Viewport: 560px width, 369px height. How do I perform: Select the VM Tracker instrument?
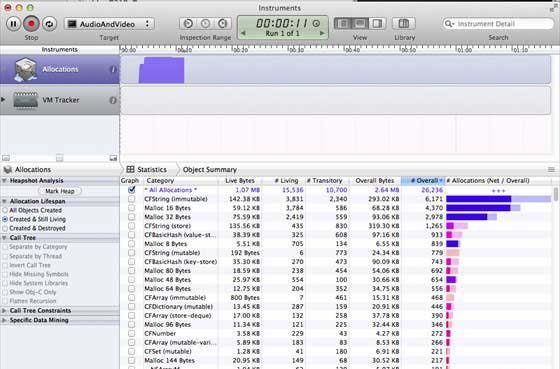click(x=60, y=100)
